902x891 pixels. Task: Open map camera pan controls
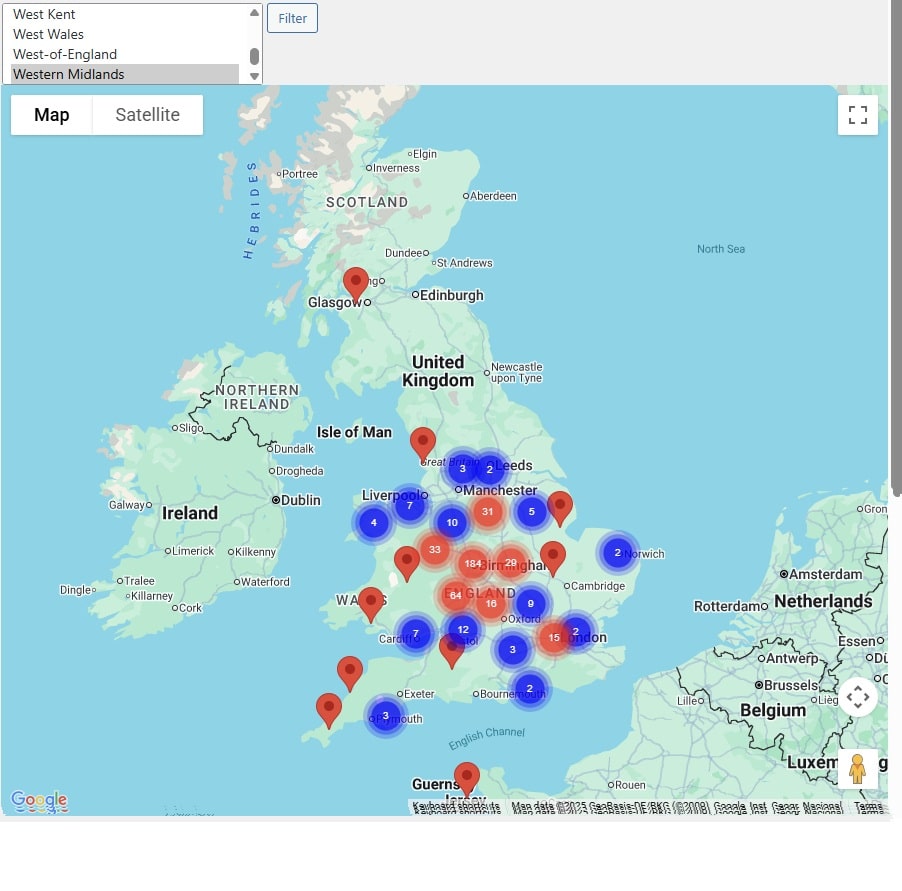[857, 697]
